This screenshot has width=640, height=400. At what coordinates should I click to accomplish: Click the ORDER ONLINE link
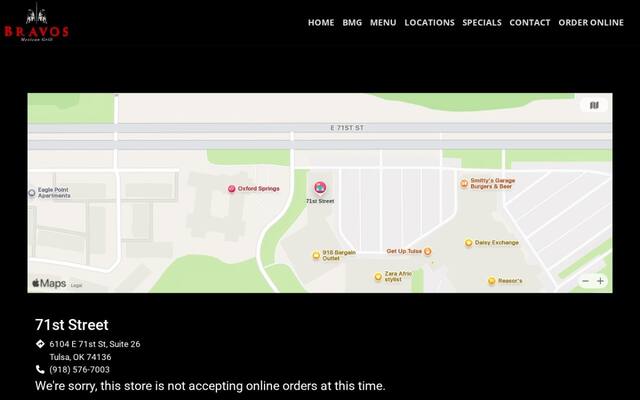[591, 23]
